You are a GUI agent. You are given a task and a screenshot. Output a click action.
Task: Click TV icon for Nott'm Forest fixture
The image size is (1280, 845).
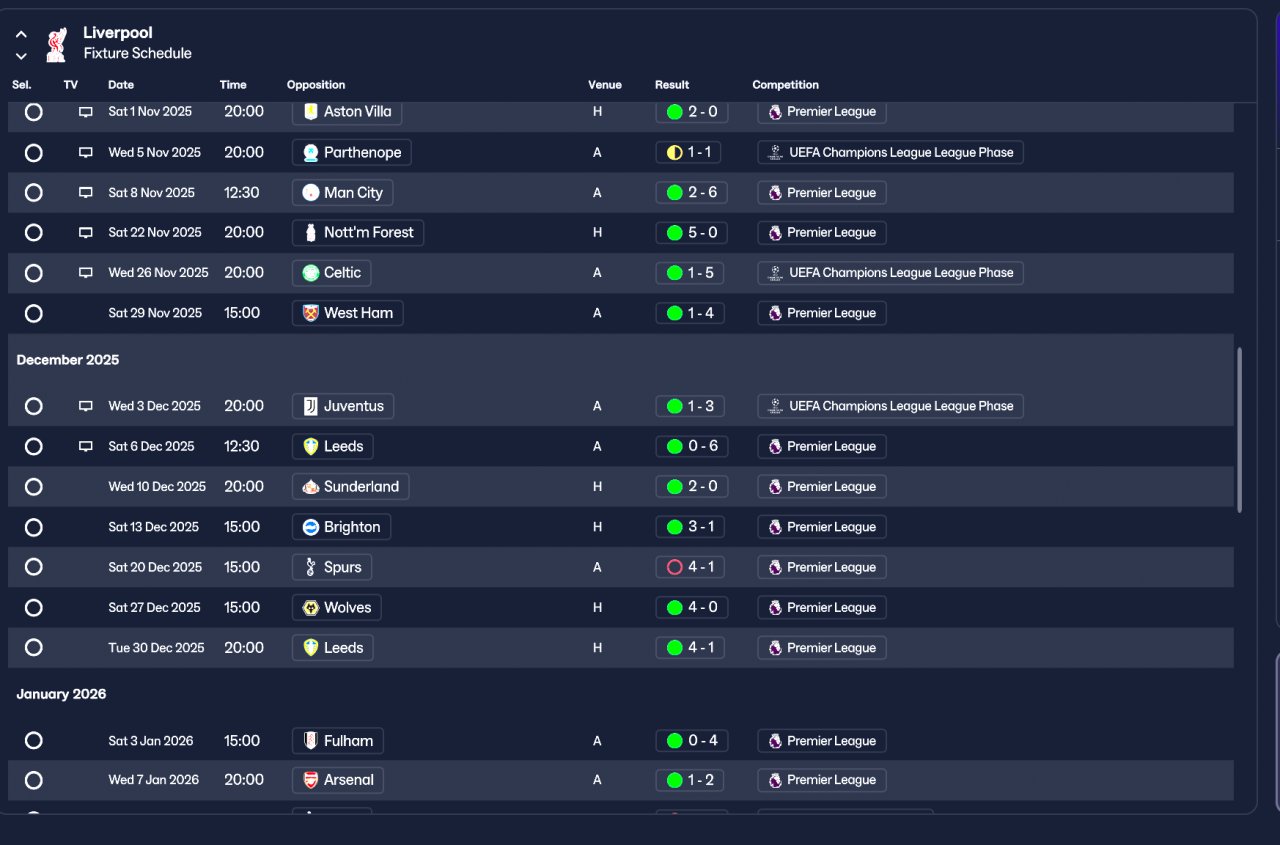(86, 233)
